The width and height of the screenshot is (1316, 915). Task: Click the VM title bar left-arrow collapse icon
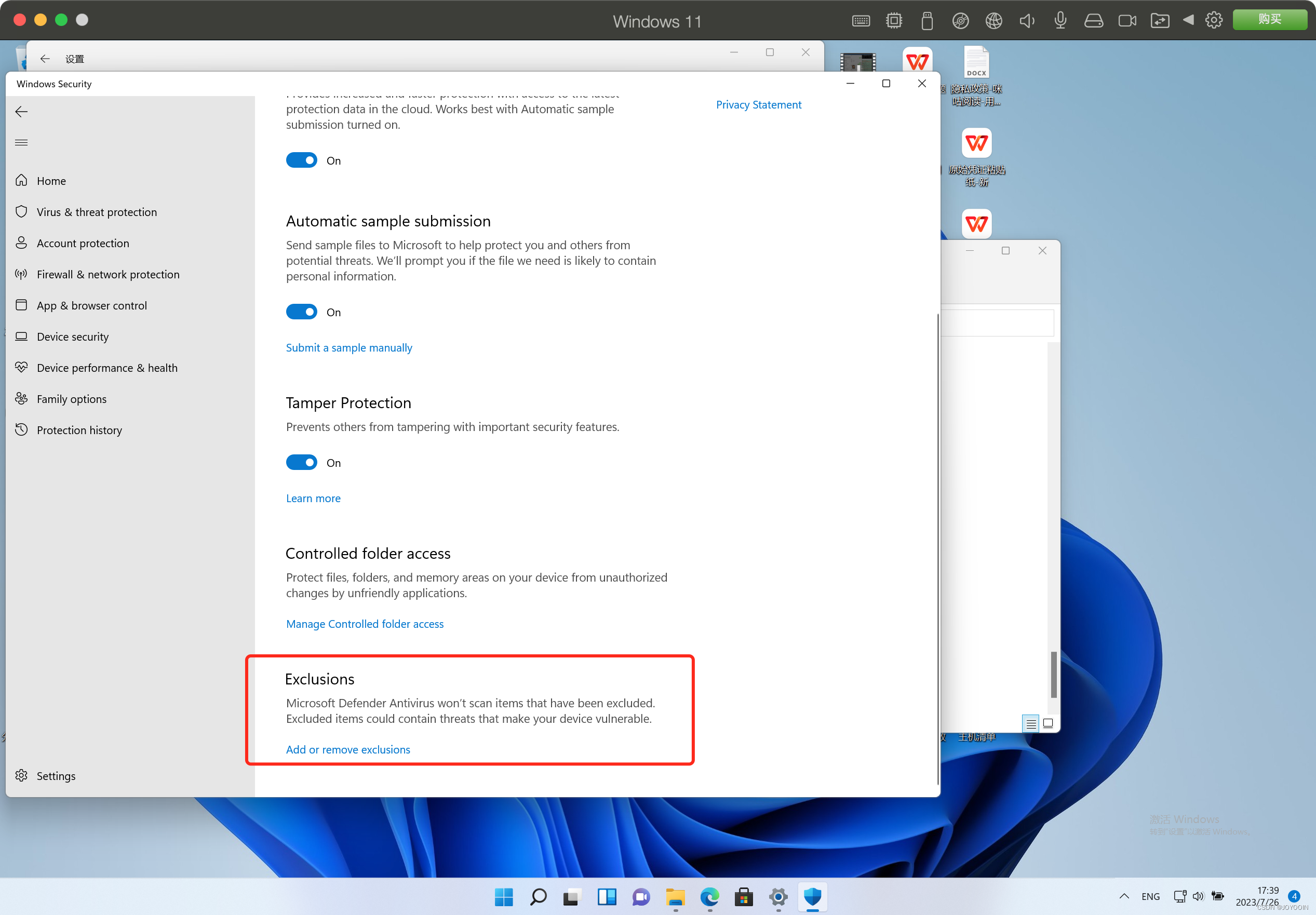click(x=1188, y=20)
